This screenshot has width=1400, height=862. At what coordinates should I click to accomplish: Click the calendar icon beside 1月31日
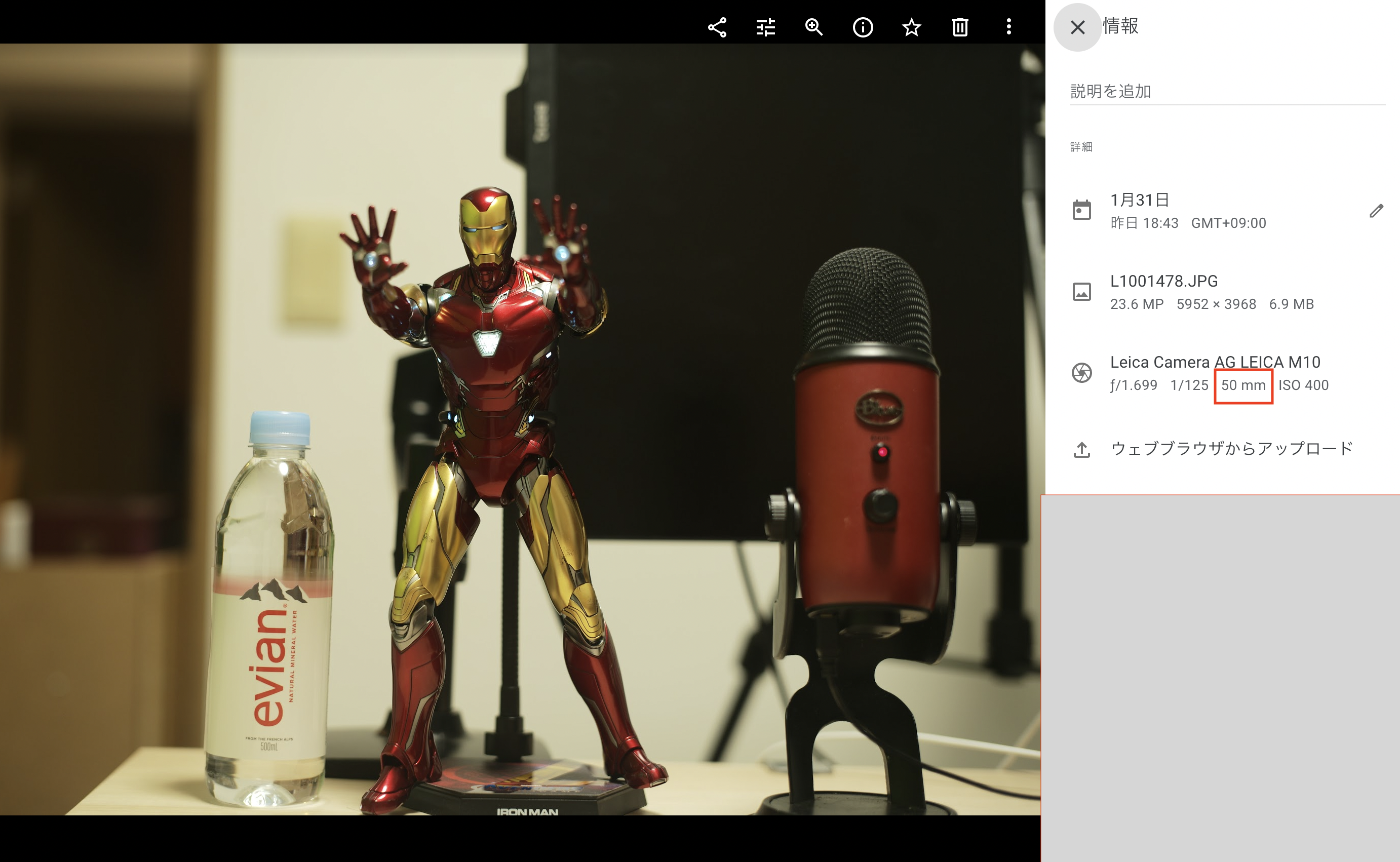pyautogui.click(x=1081, y=210)
